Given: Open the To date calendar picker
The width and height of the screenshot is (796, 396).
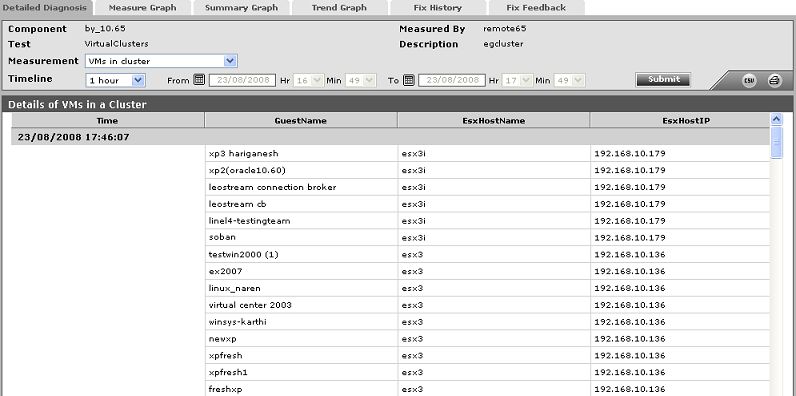Looking at the screenshot, I should [409, 80].
